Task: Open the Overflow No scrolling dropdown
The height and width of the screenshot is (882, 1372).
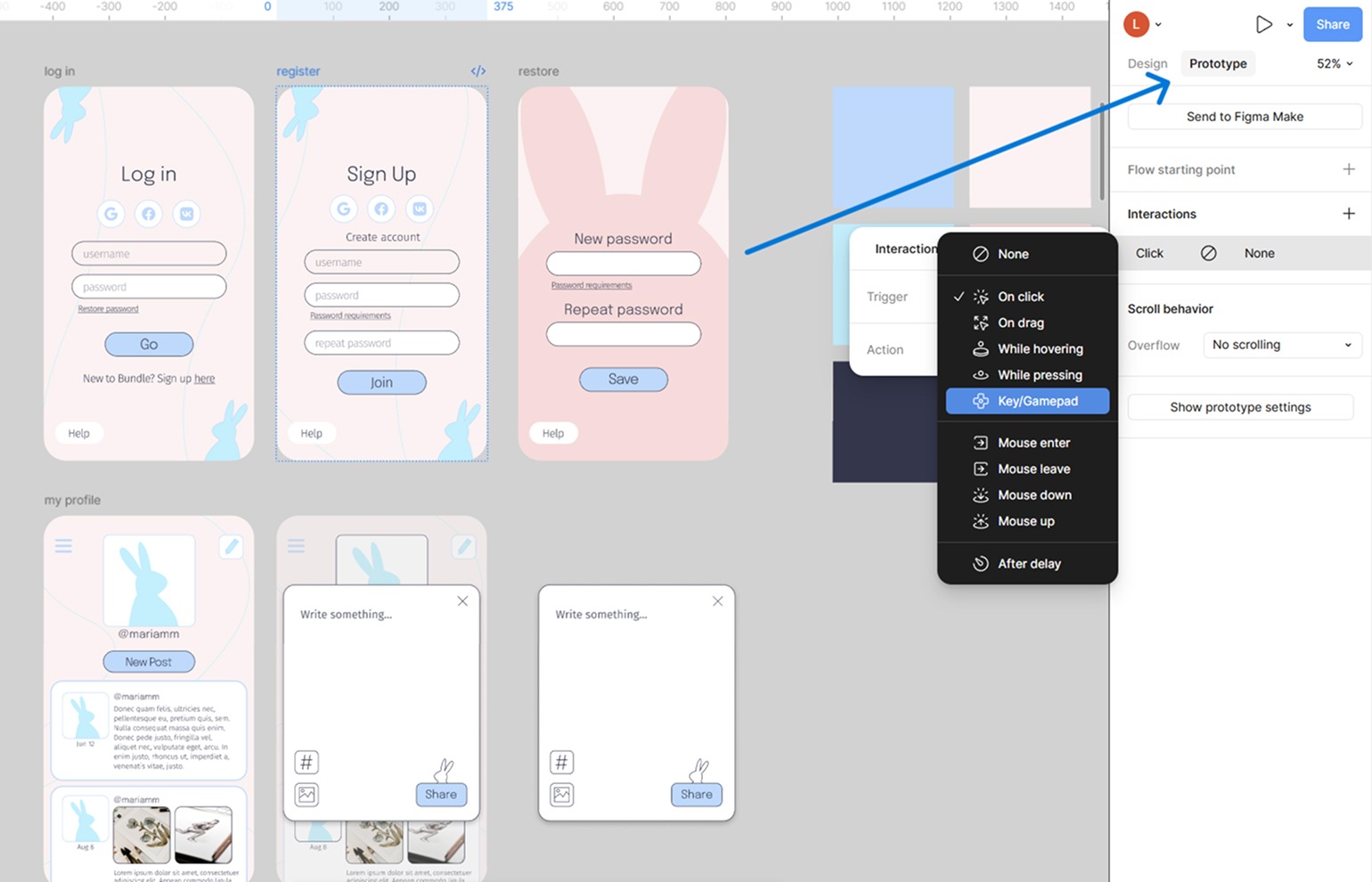Action: 1281,345
